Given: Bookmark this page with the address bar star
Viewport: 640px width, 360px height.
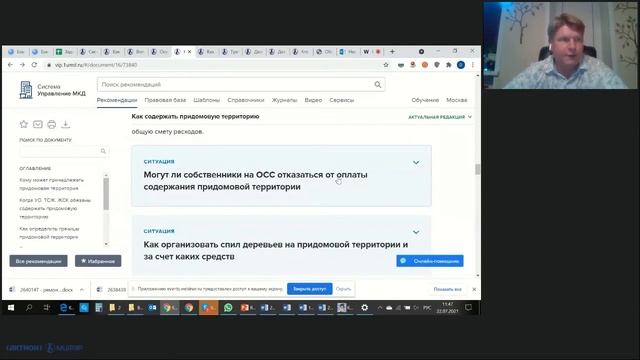Looking at the screenshot, I should click(386, 65).
